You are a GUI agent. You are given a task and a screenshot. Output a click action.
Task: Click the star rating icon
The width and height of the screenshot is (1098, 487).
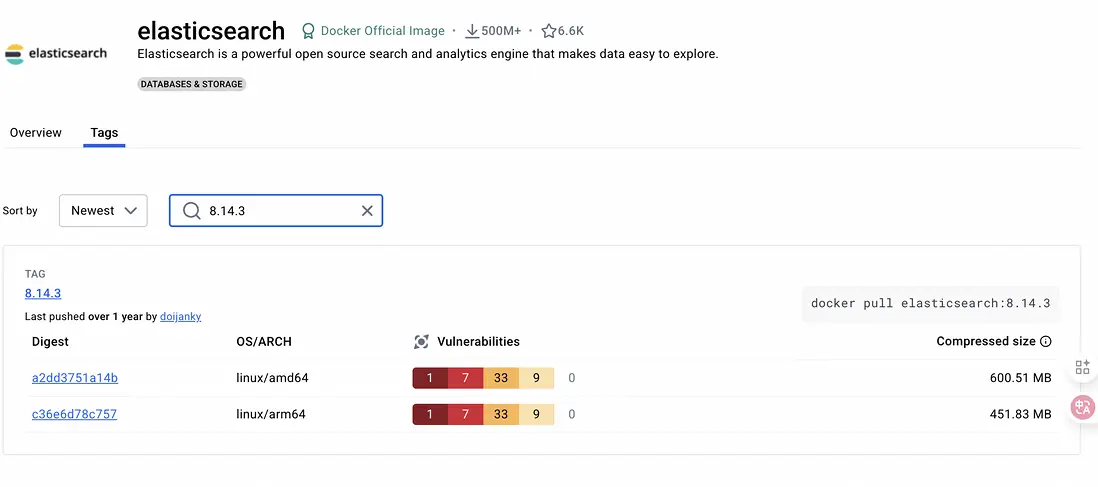tap(549, 31)
